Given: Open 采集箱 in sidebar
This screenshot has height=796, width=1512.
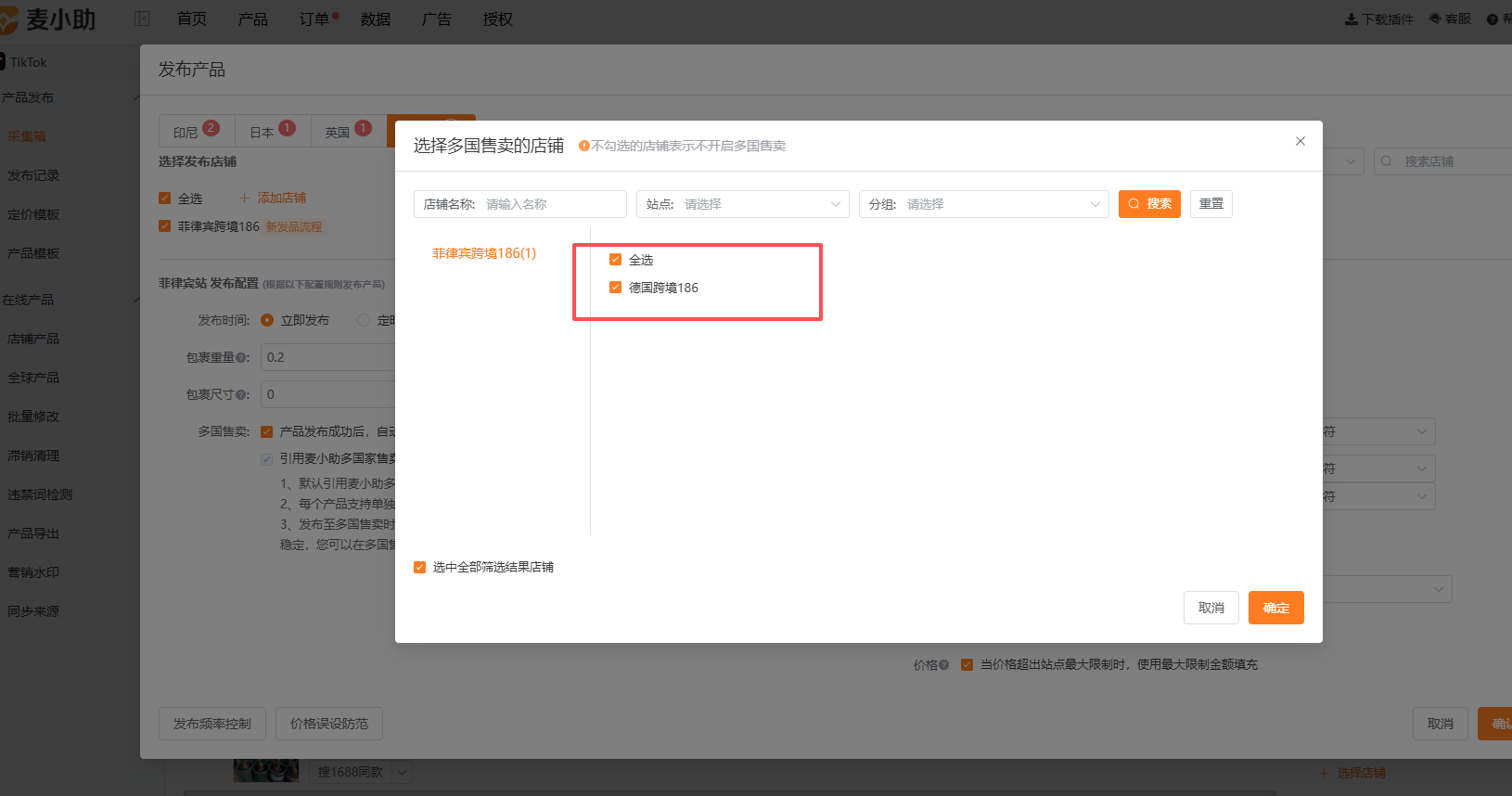Looking at the screenshot, I should click(27, 136).
